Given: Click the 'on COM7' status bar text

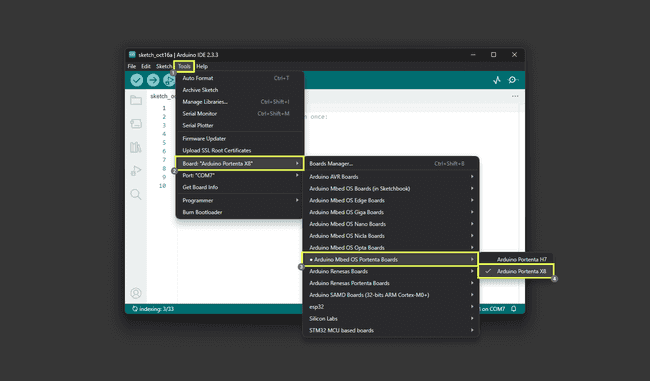Looking at the screenshot, I should pyautogui.click(x=492, y=309).
